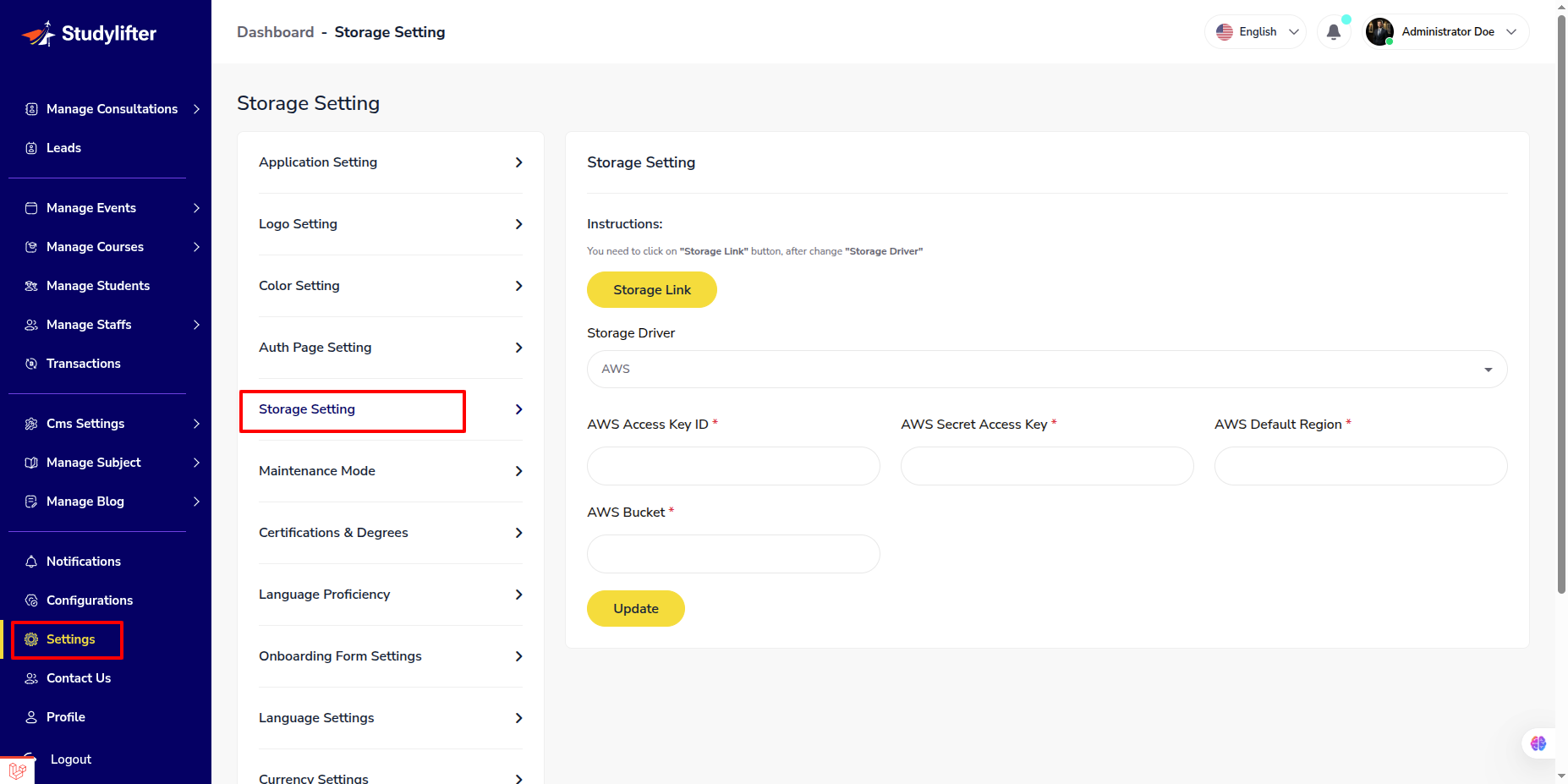
Task: Click the Update button
Action: point(636,609)
